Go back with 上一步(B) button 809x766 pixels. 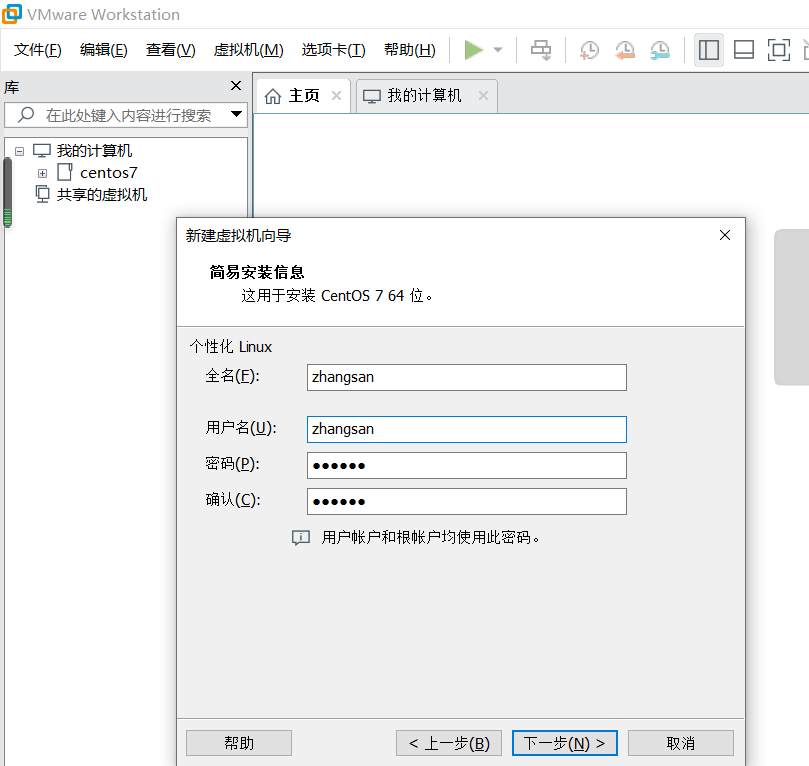point(449,743)
